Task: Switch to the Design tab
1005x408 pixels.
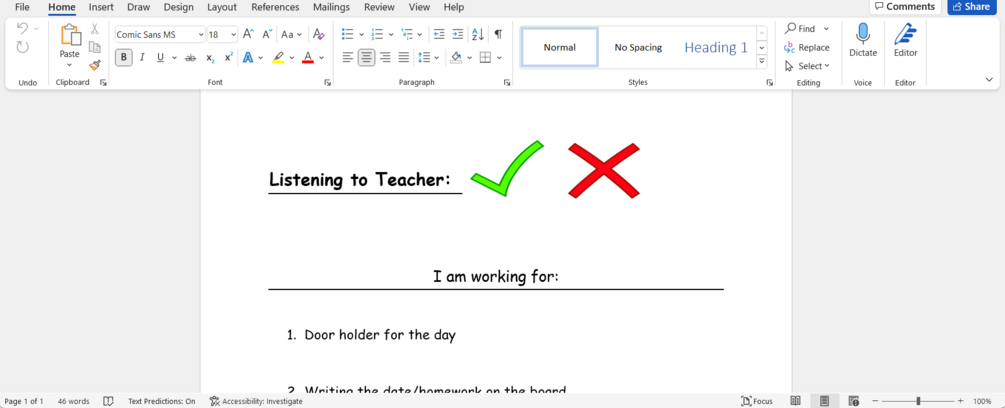Action: [178, 7]
